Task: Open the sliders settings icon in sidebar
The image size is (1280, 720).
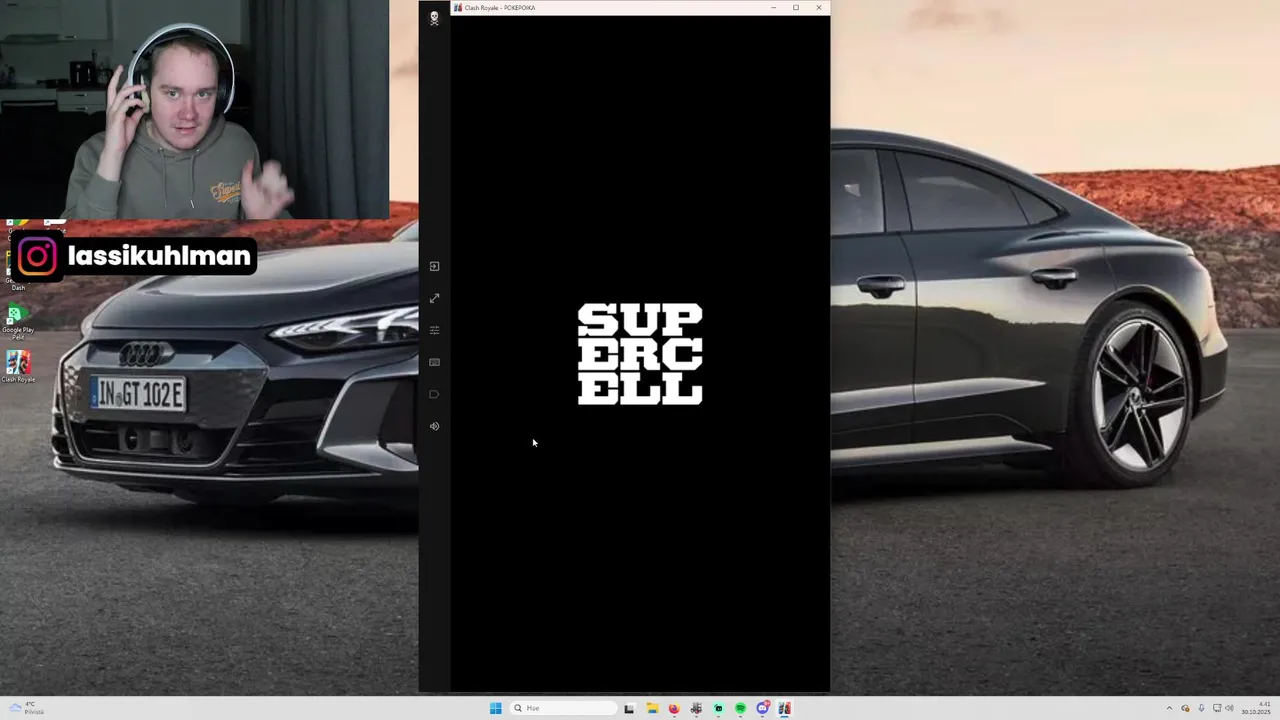Action: click(x=434, y=330)
